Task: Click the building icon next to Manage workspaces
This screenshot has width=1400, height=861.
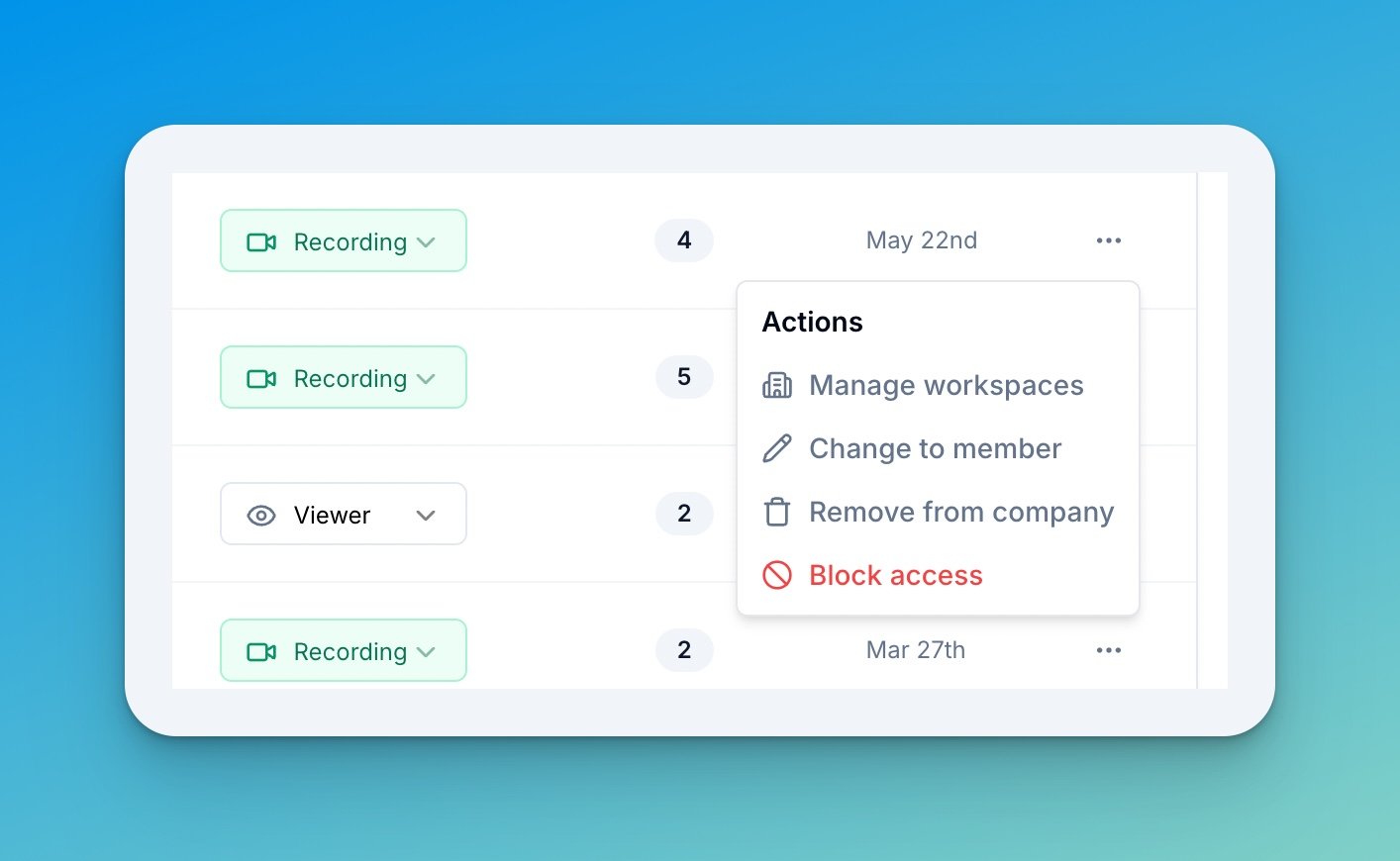Action: (x=777, y=385)
